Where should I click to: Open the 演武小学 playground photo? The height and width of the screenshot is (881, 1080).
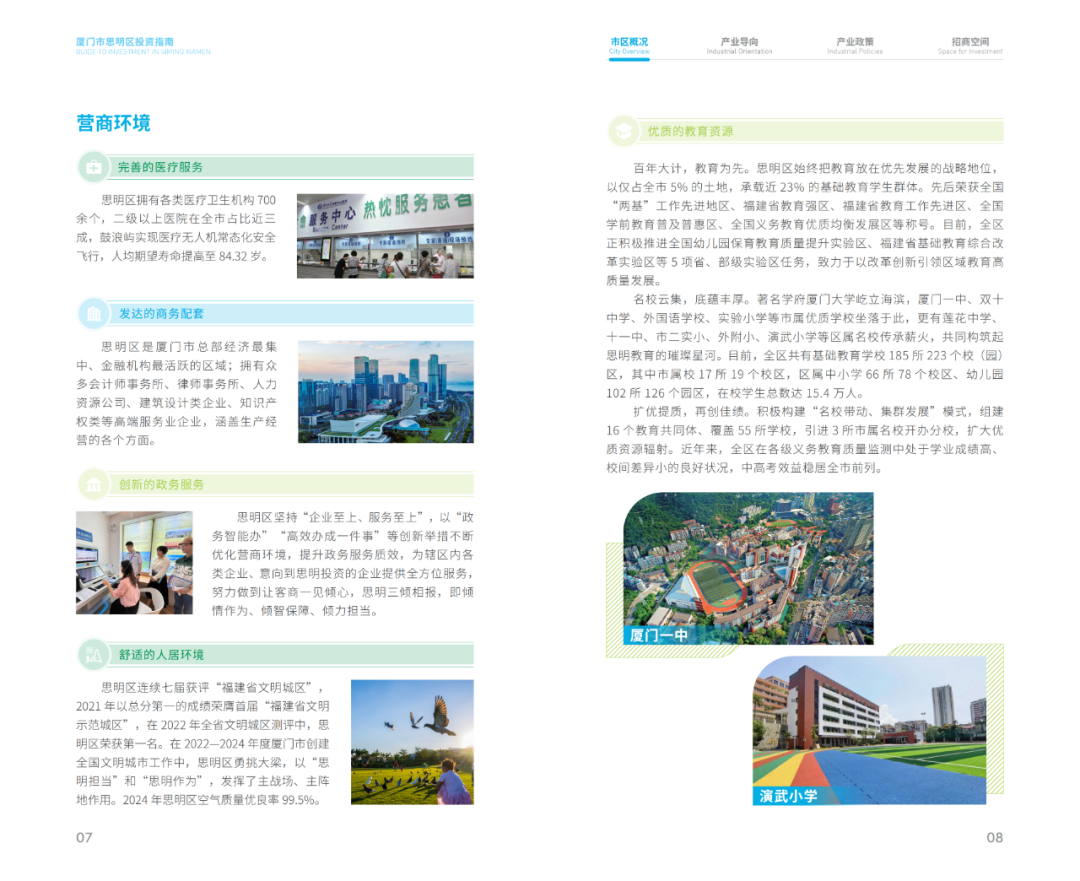(x=869, y=730)
